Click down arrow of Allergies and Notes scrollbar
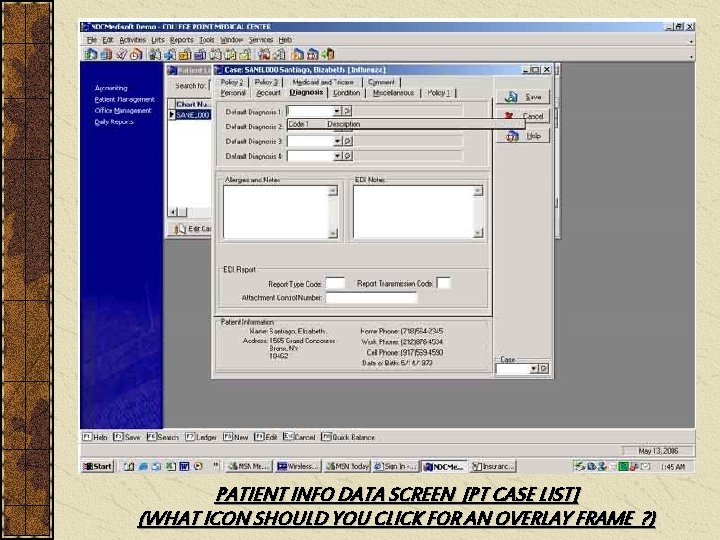 pos(333,233)
